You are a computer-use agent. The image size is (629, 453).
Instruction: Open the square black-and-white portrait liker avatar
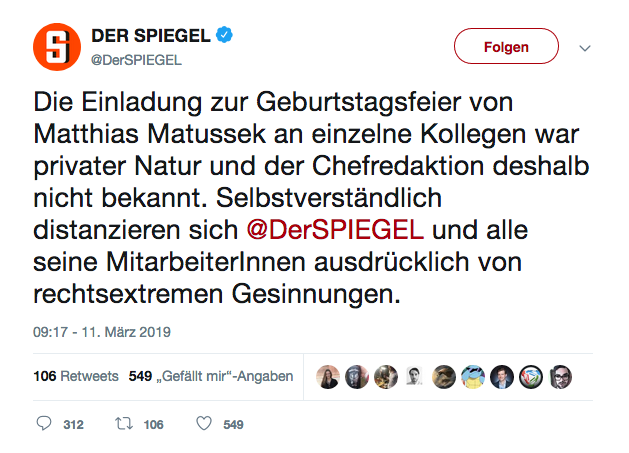(415, 377)
